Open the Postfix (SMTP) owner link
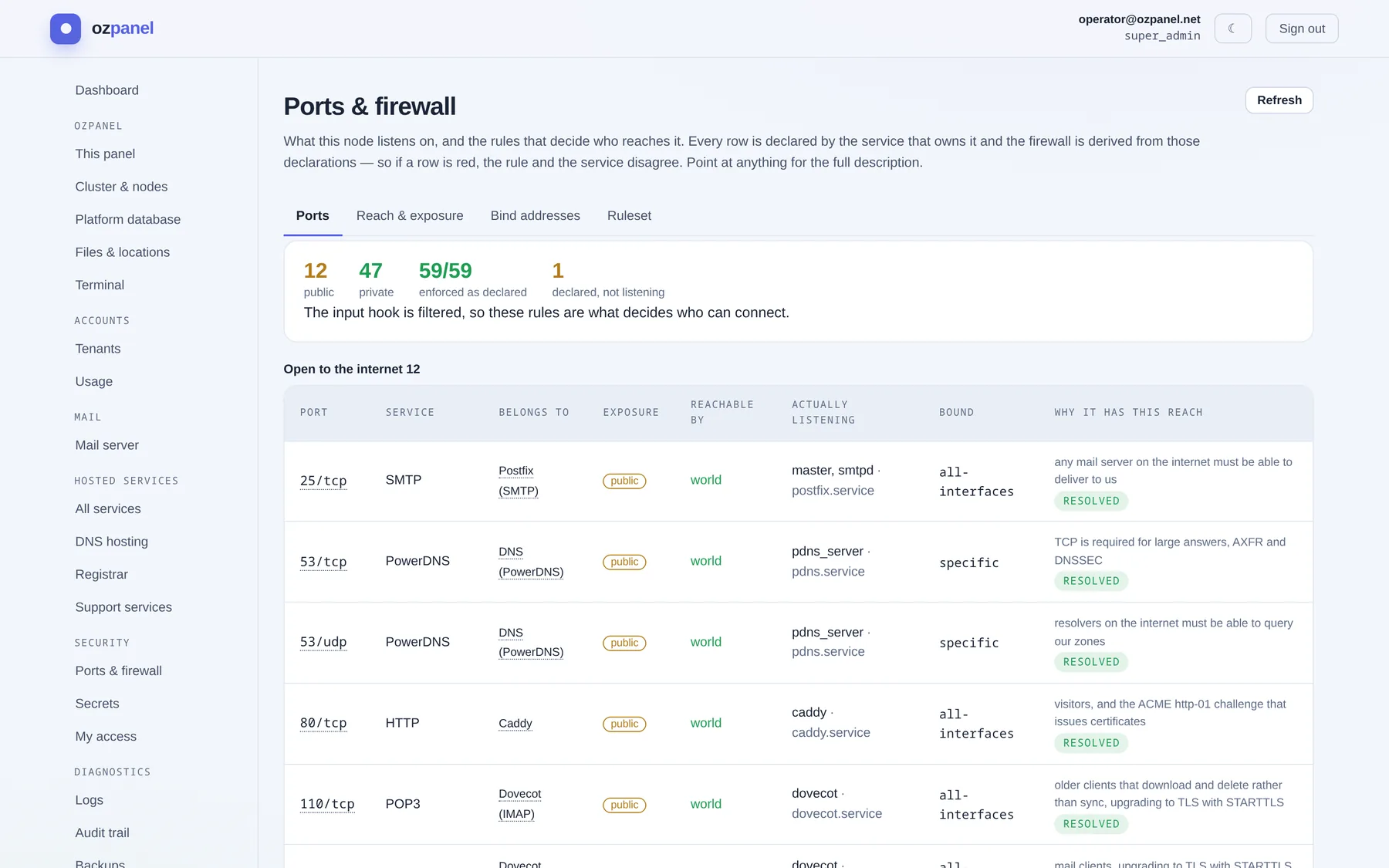The image size is (1389, 868). [519, 481]
